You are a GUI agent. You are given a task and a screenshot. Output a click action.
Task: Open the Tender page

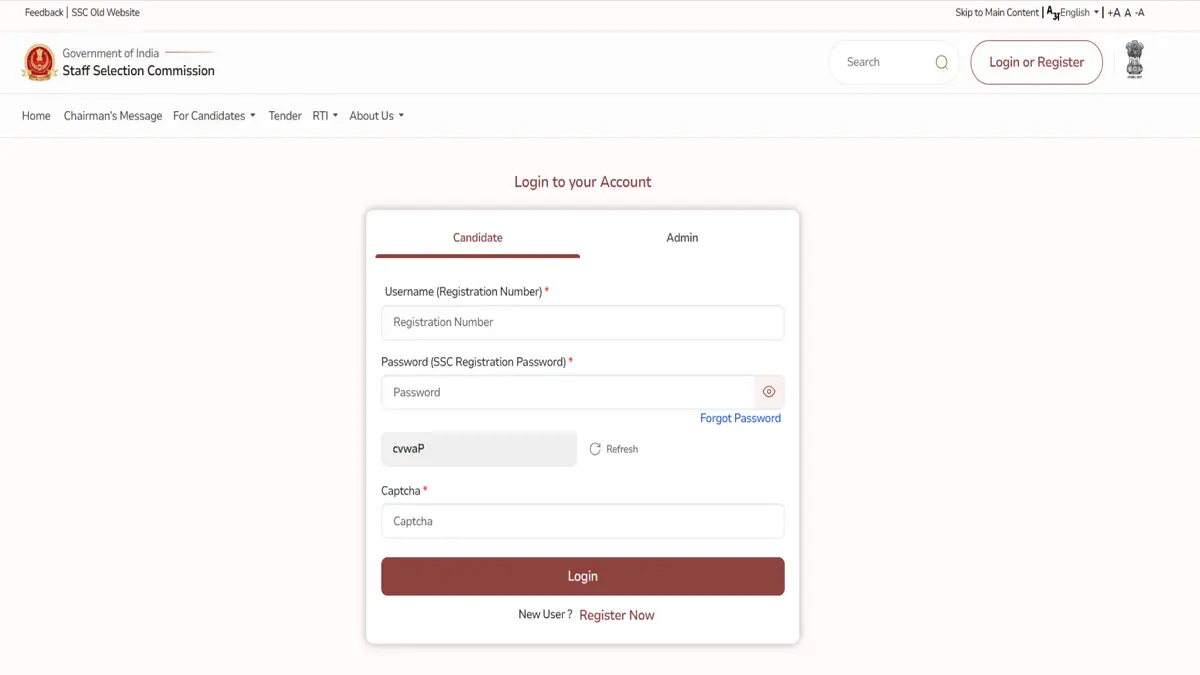(x=284, y=115)
